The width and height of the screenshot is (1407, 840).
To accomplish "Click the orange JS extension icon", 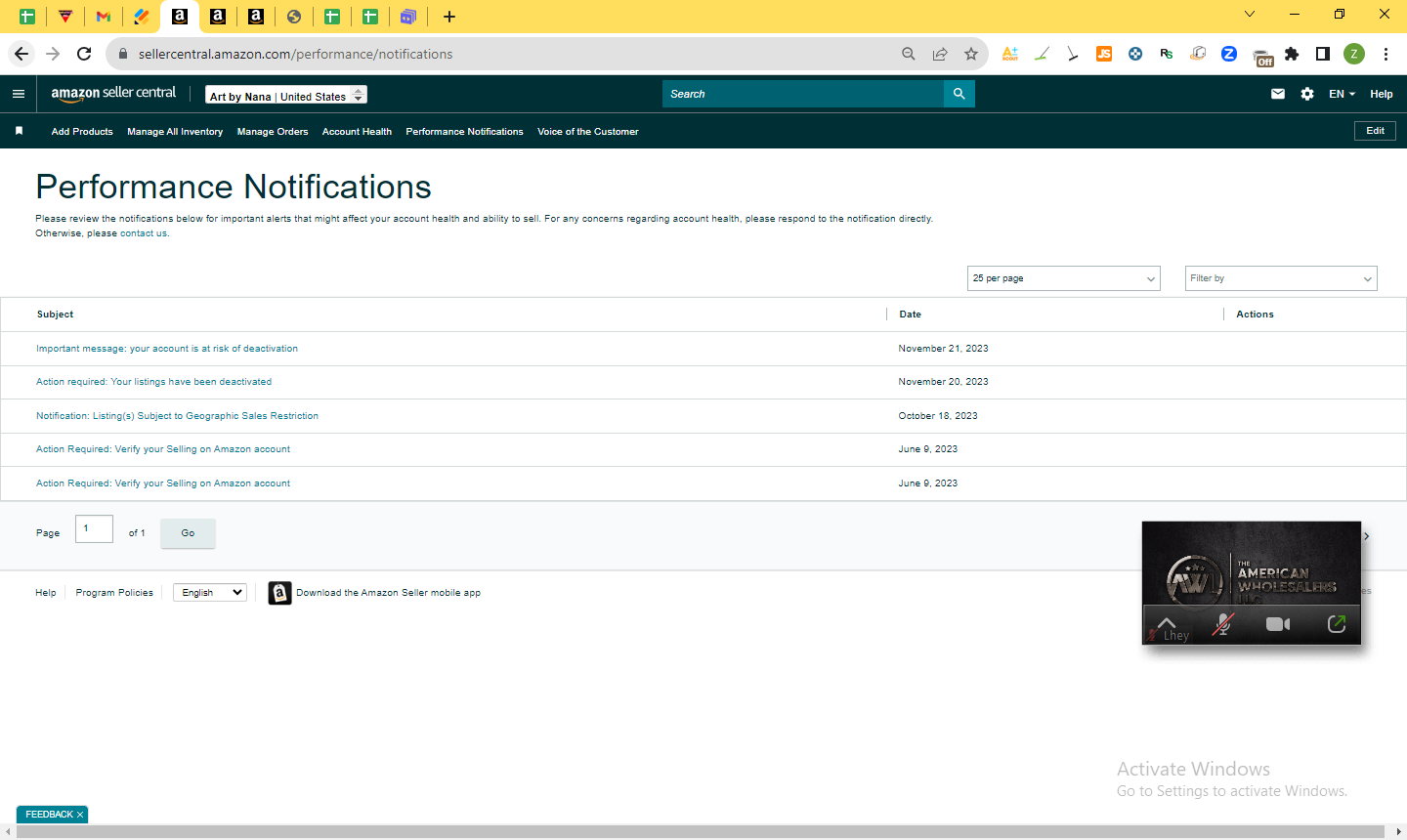I will point(1104,54).
